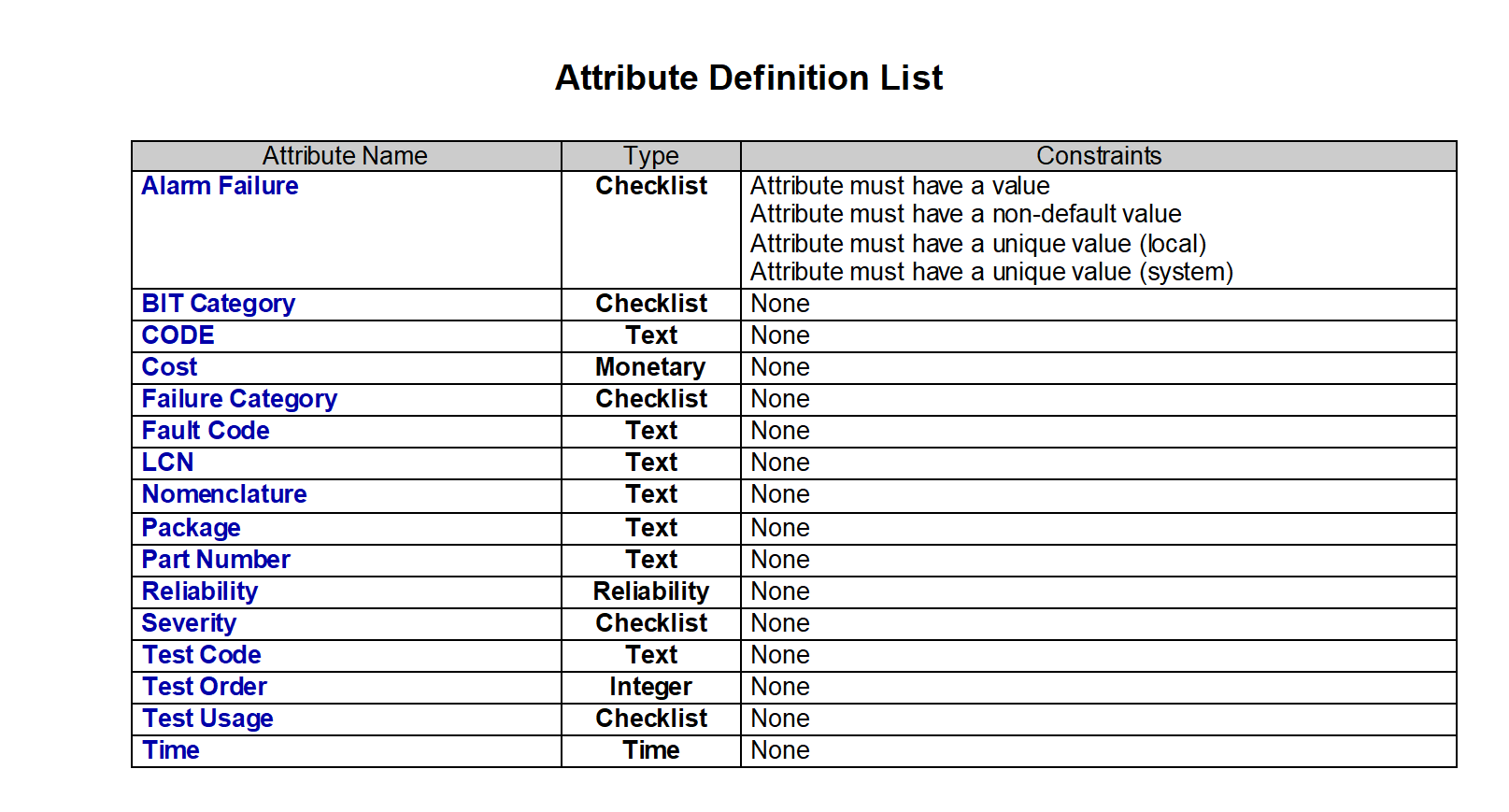Open the CODE attribute link
Viewport: 1509px width, 812px height.
click(x=178, y=335)
